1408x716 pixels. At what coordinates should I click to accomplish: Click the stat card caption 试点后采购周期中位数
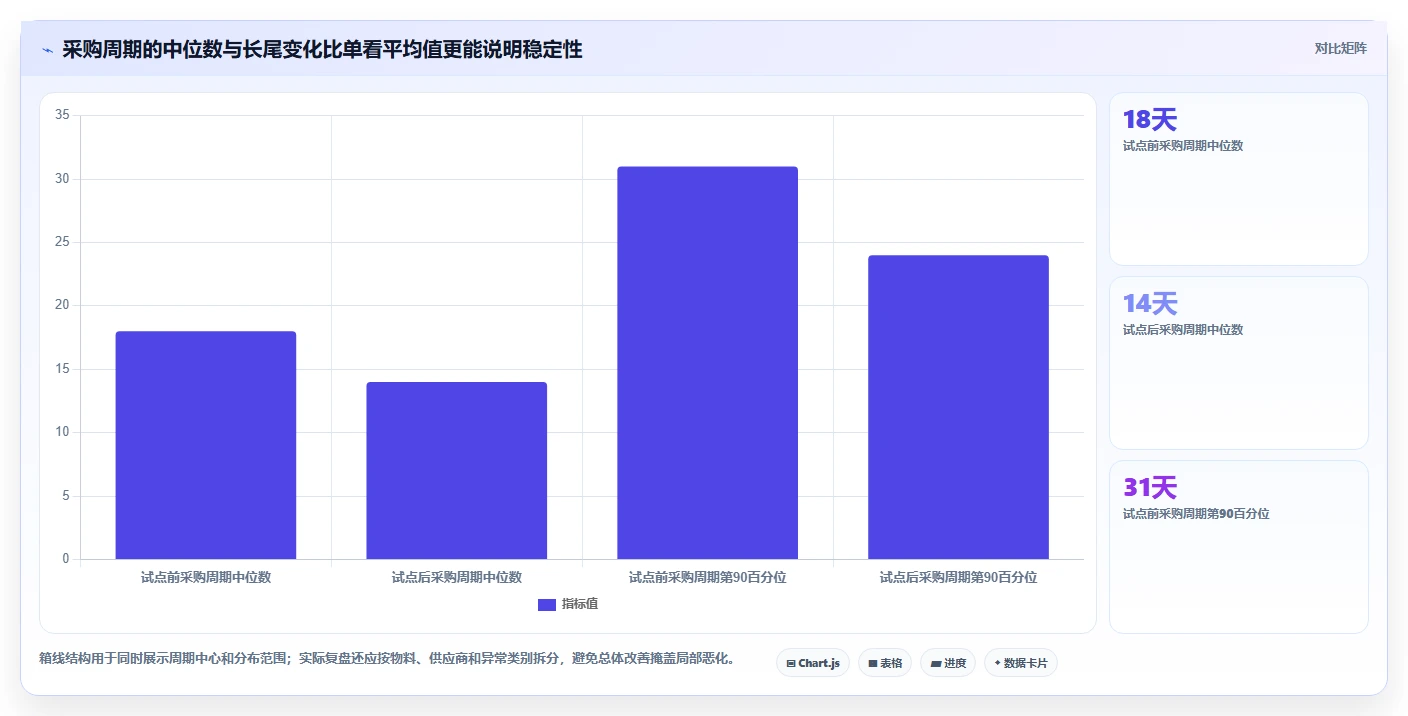(1183, 330)
